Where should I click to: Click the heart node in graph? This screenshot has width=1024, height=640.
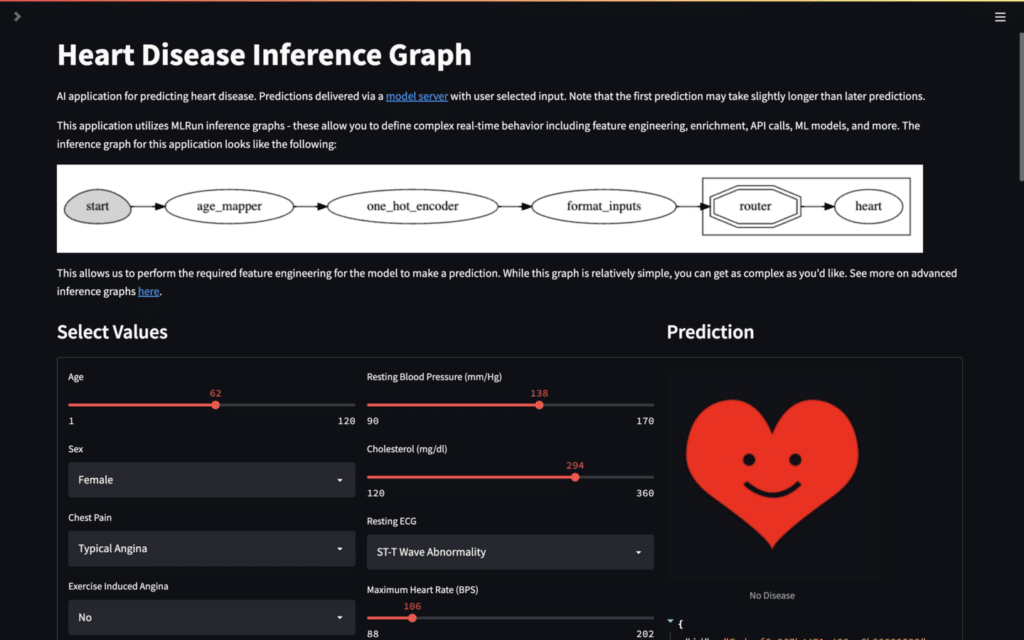[868, 206]
